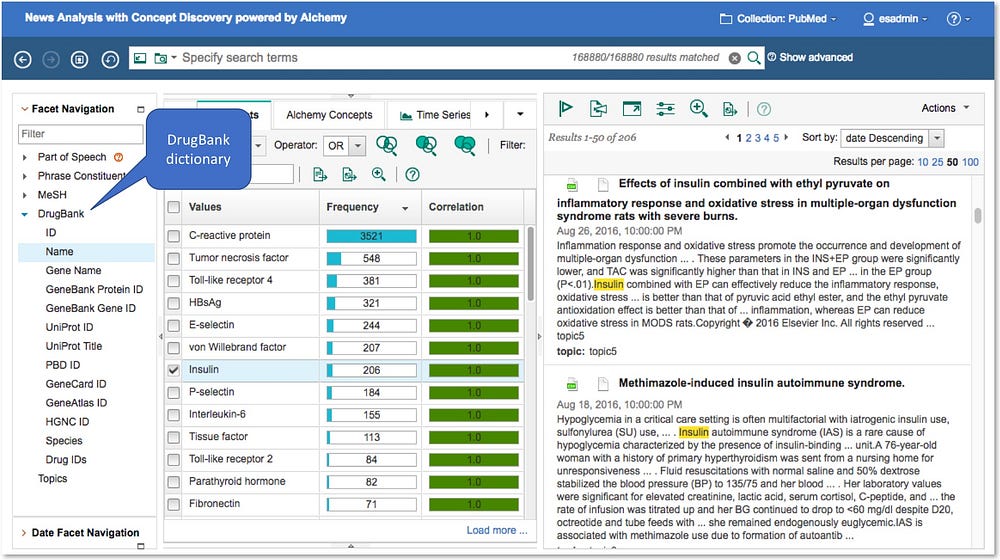Click the zoom-in magnifier in facets toolbar
Viewport: 1000px width, 560px height.
coord(379,174)
